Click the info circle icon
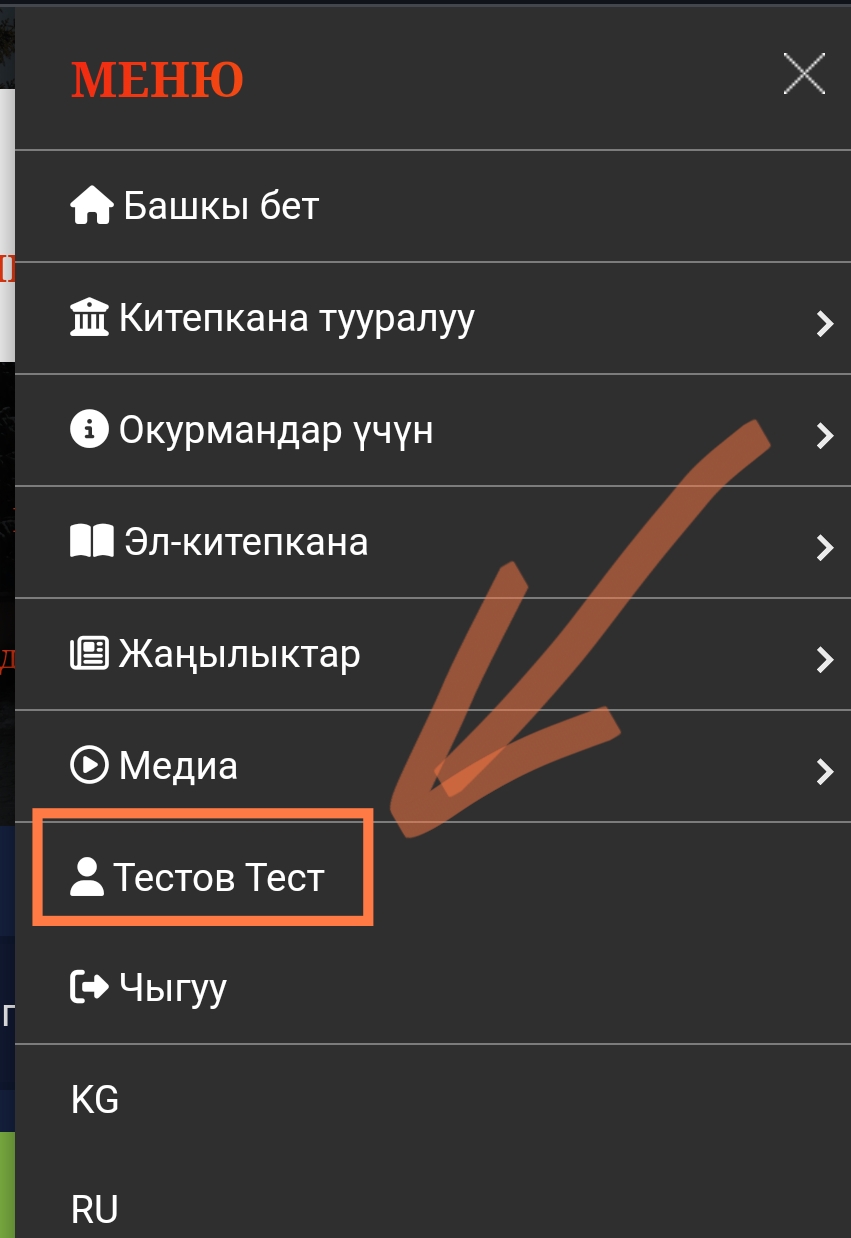851x1238 pixels. coord(90,431)
